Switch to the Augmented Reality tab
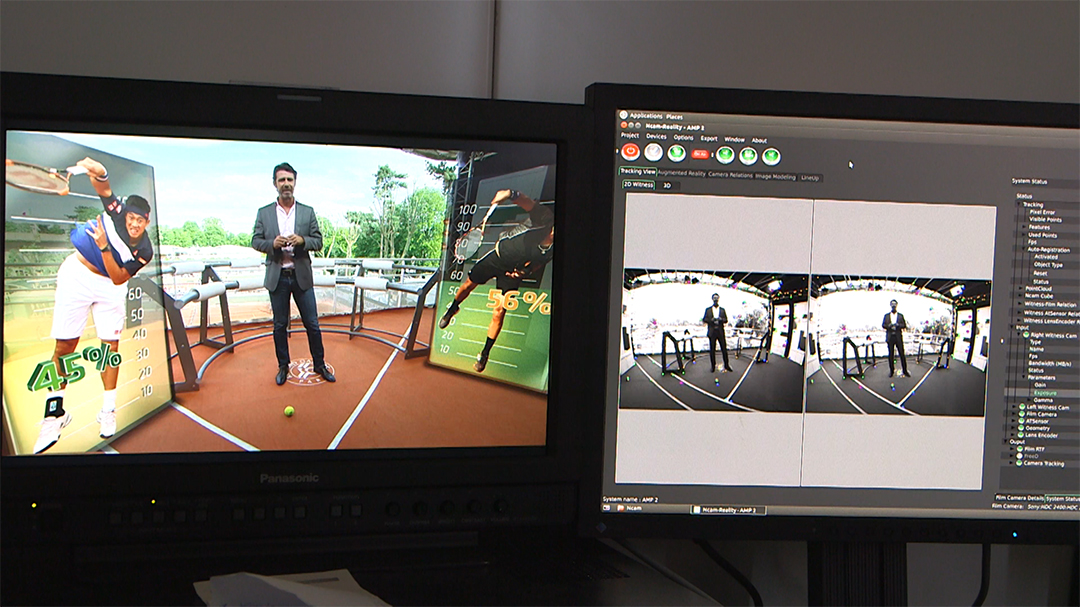Image resolution: width=1080 pixels, height=607 pixels. 682,173
